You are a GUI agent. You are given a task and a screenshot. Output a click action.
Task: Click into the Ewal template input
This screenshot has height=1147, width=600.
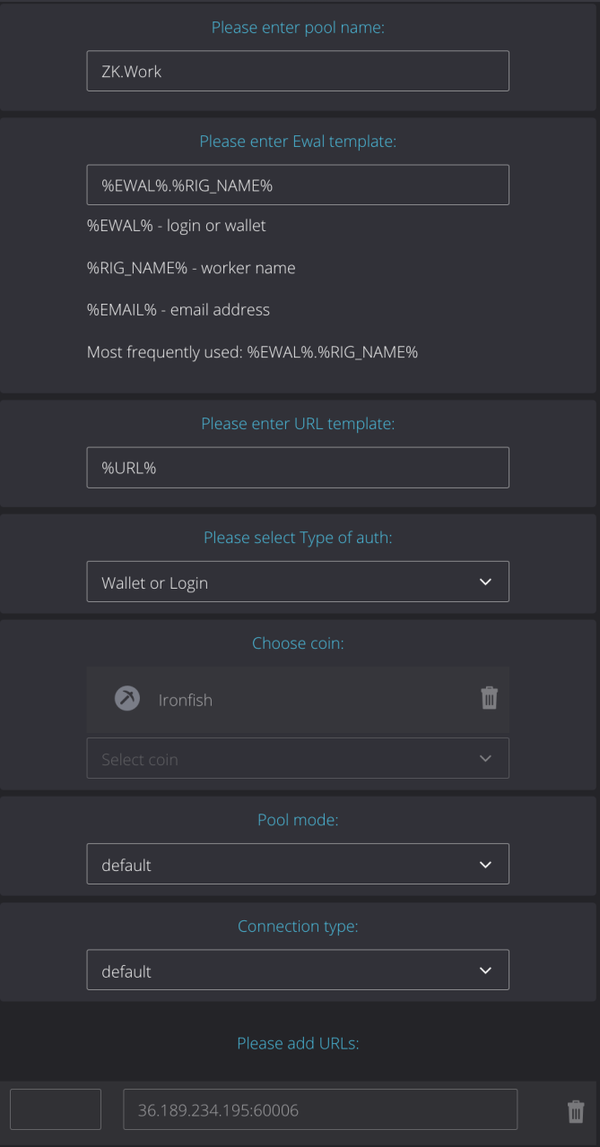297,186
